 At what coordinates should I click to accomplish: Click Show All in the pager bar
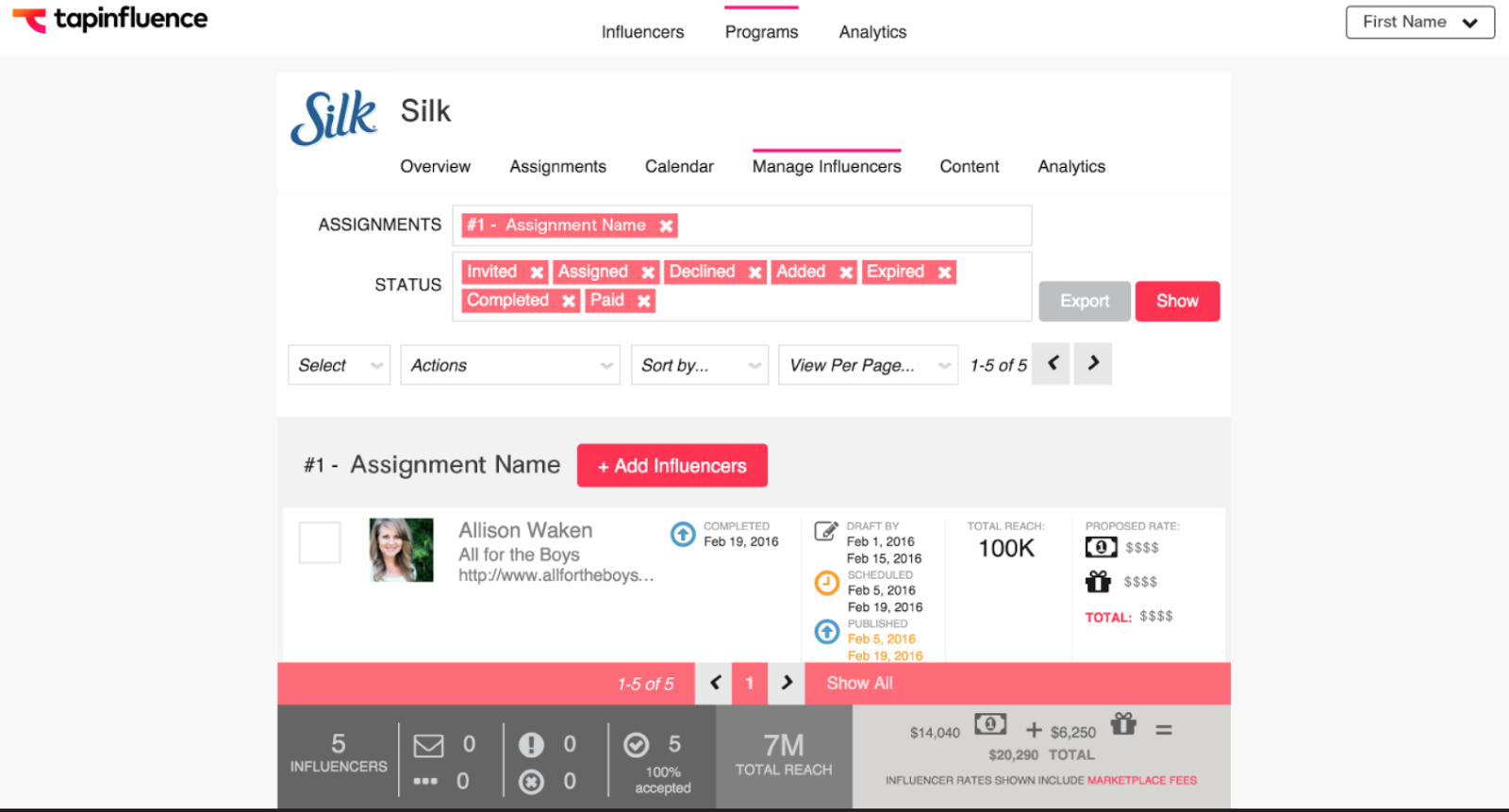click(x=860, y=684)
